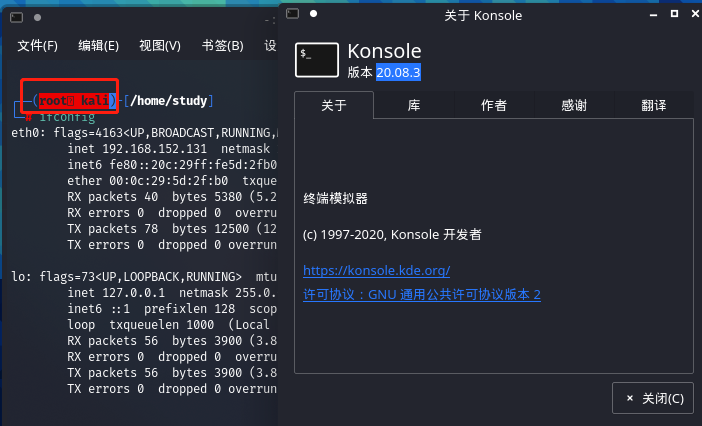Open the 编辑(E) menu

pos(99,46)
